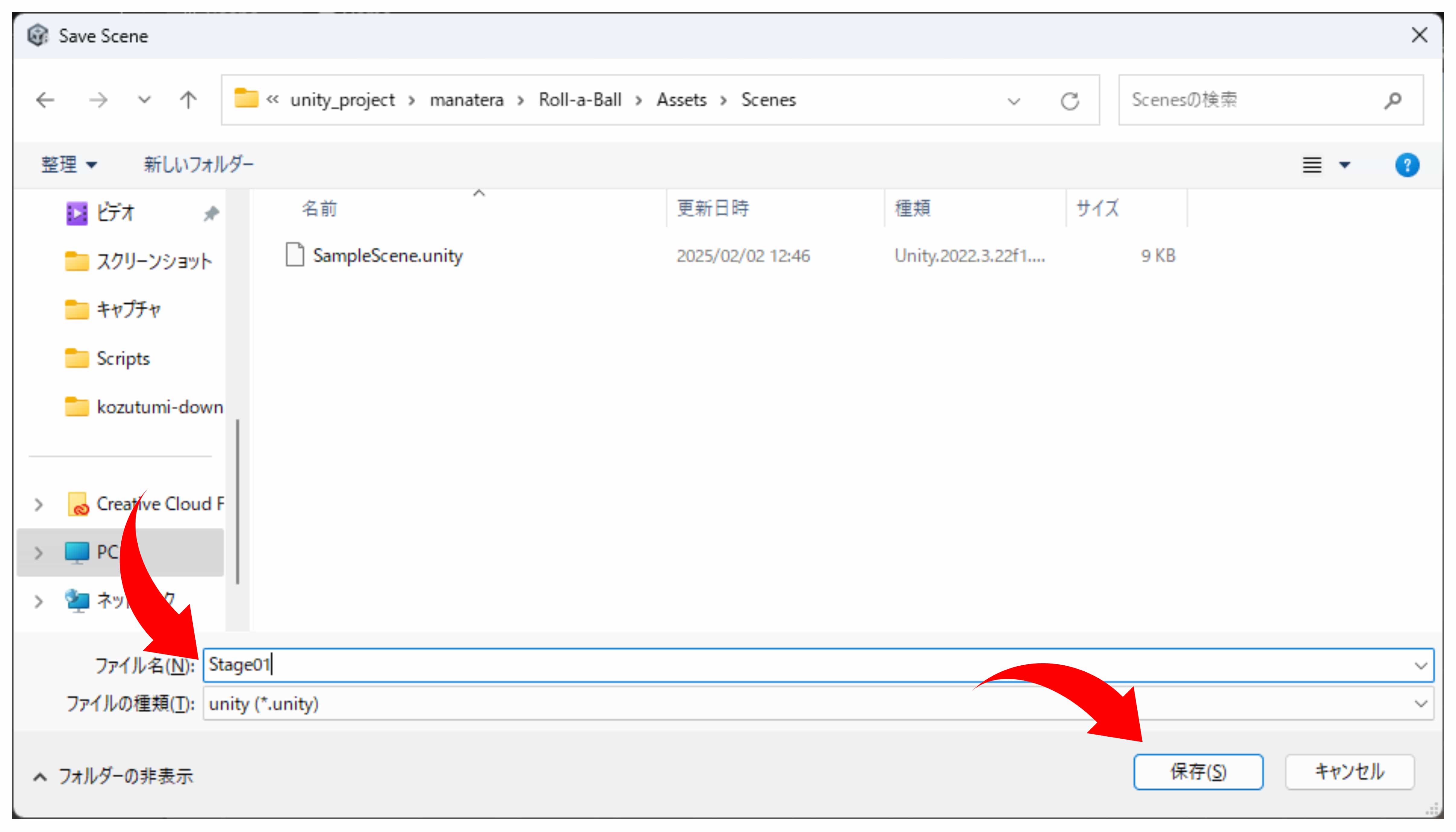Refresh the Scenes folder listing
The width and height of the screenshot is (1456, 832).
point(1069,101)
